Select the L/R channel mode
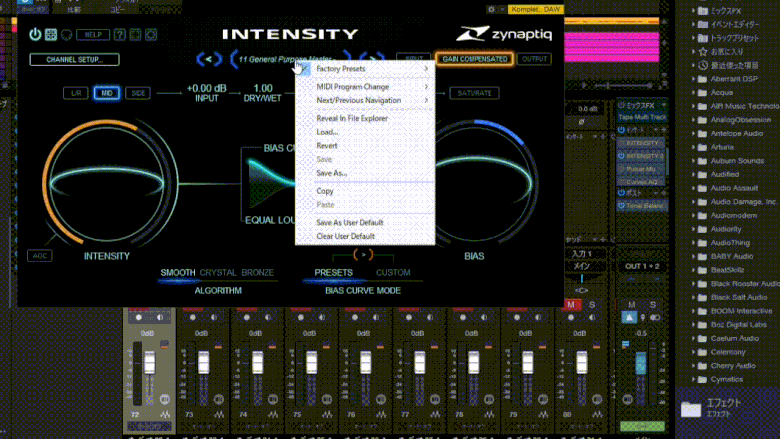This screenshot has height=439, width=780. [x=76, y=93]
